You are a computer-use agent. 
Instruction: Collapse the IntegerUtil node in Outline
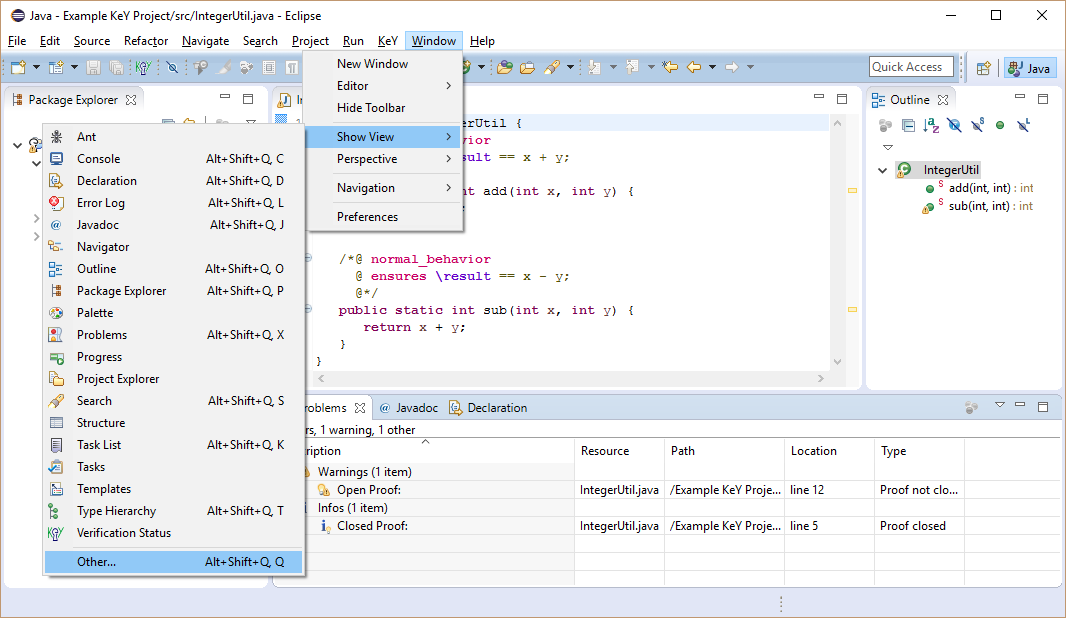882,170
